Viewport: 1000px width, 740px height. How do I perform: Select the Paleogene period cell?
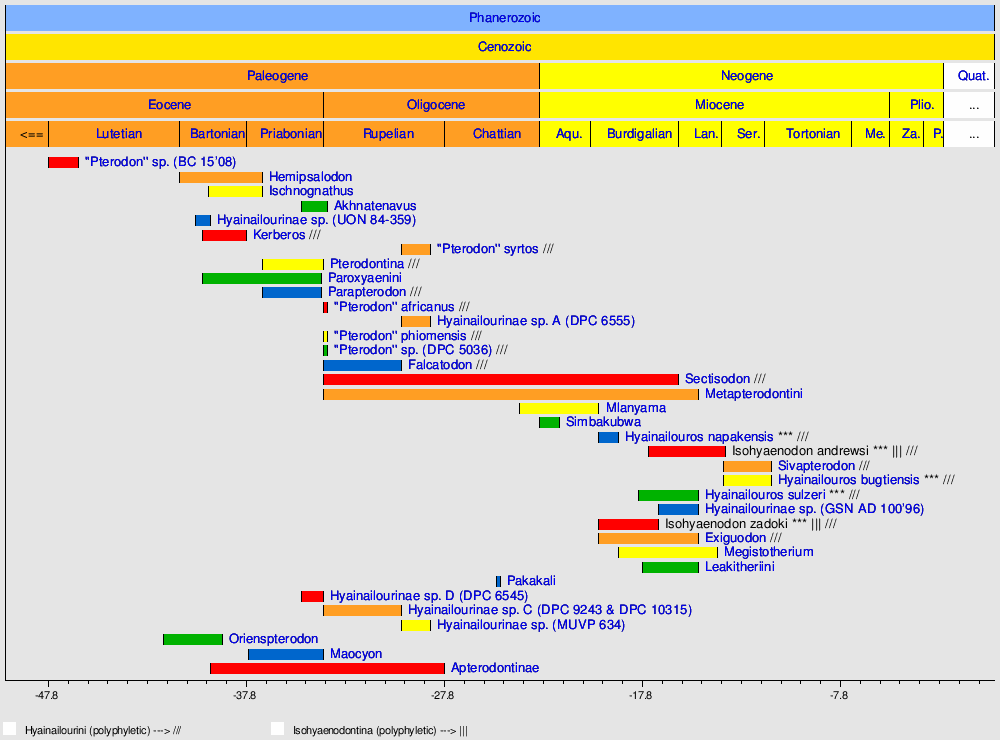(x=277, y=76)
